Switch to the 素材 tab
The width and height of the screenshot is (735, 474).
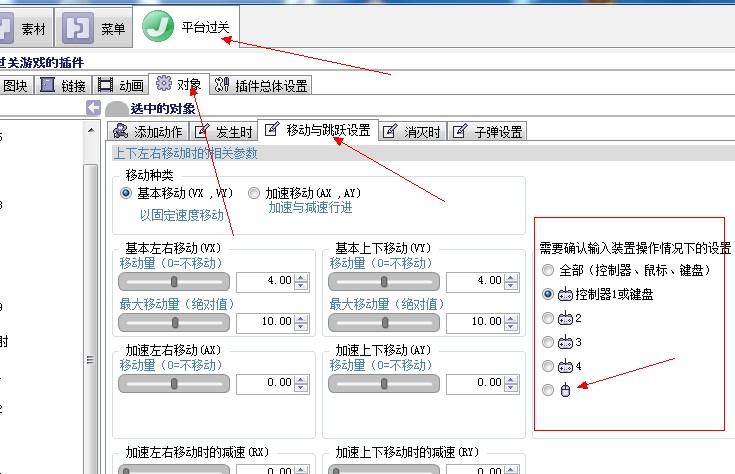[x=26, y=28]
